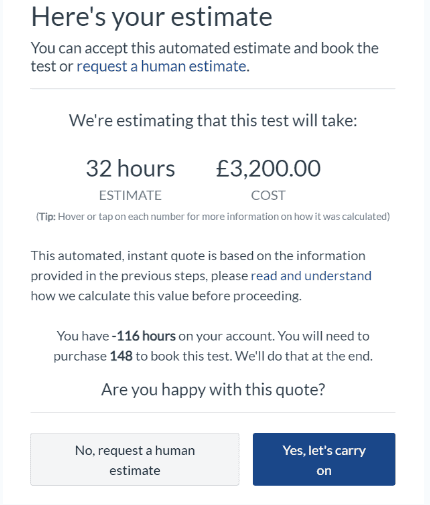Tap the '£3,200.00' cost figure
The width and height of the screenshot is (430, 505).
(268, 168)
